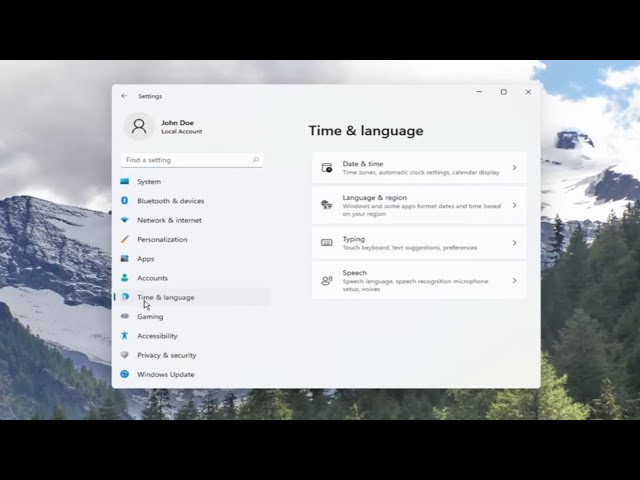Focus the Find a setting search box

coord(192,160)
